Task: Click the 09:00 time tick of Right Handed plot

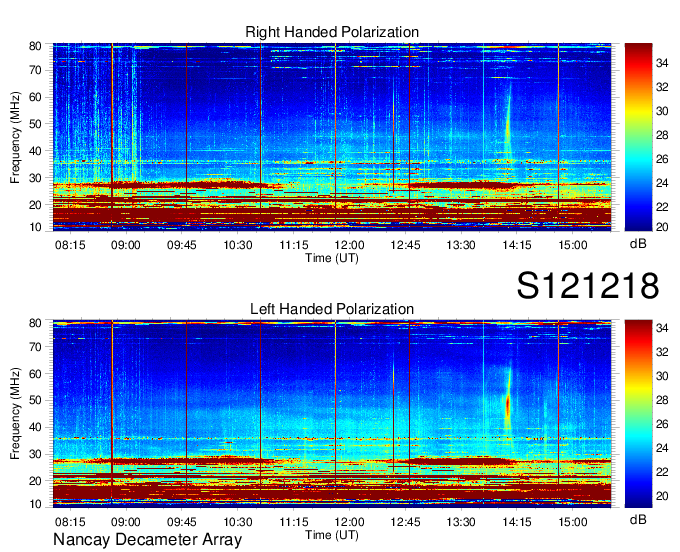Action: click(126, 245)
